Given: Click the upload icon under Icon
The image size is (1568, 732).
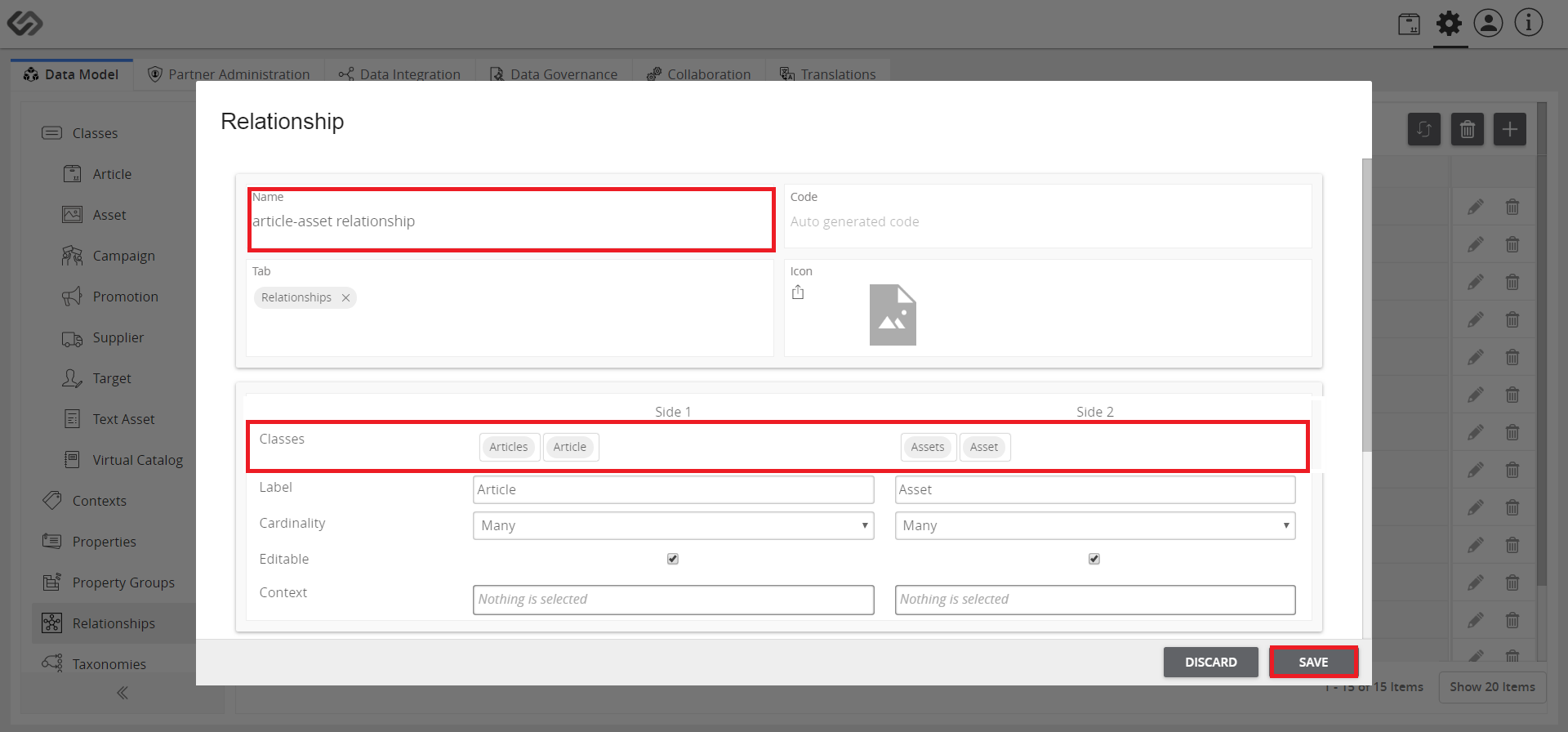Looking at the screenshot, I should 798,292.
